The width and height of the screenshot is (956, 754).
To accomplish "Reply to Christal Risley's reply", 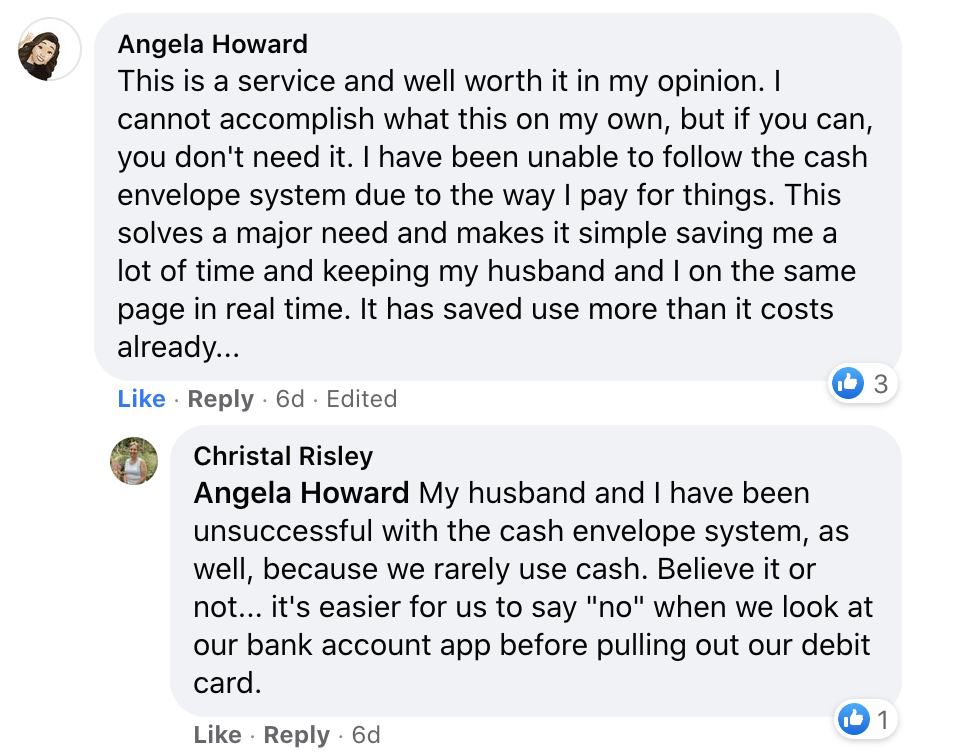I will click(297, 735).
